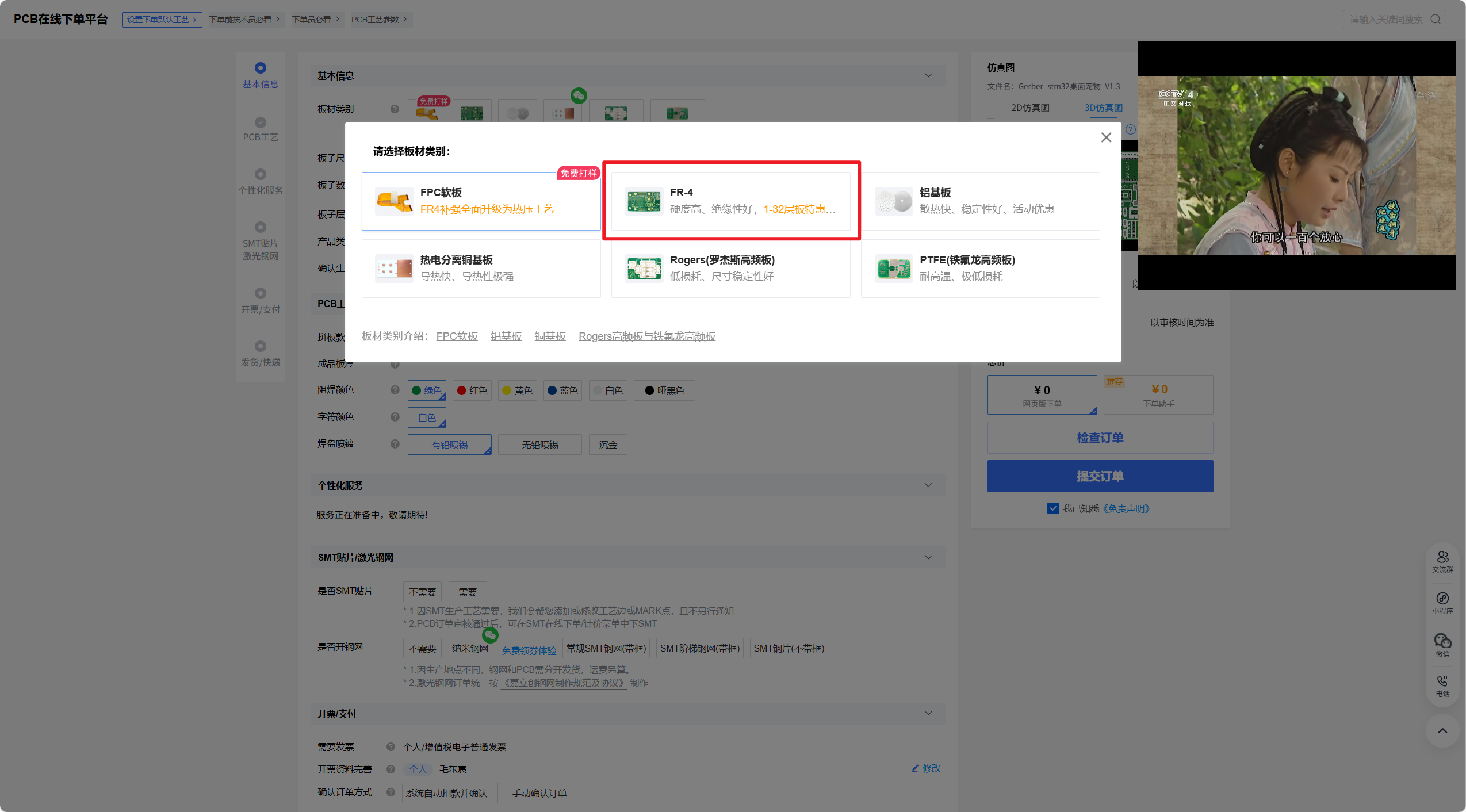Select PTFE(铁氟龙高频板) material card

coord(980,269)
